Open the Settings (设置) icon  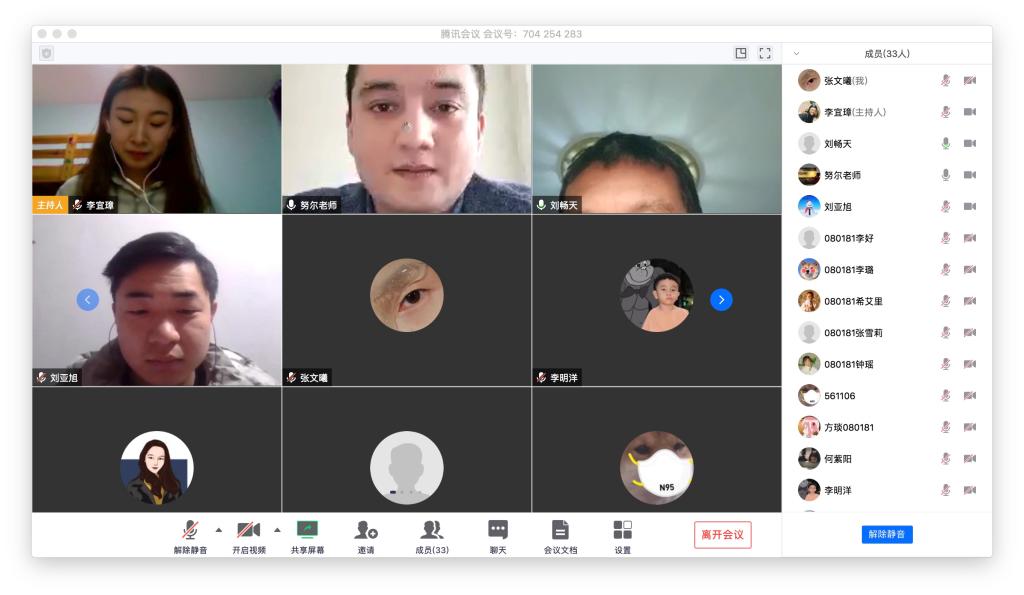tap(622, 531)
